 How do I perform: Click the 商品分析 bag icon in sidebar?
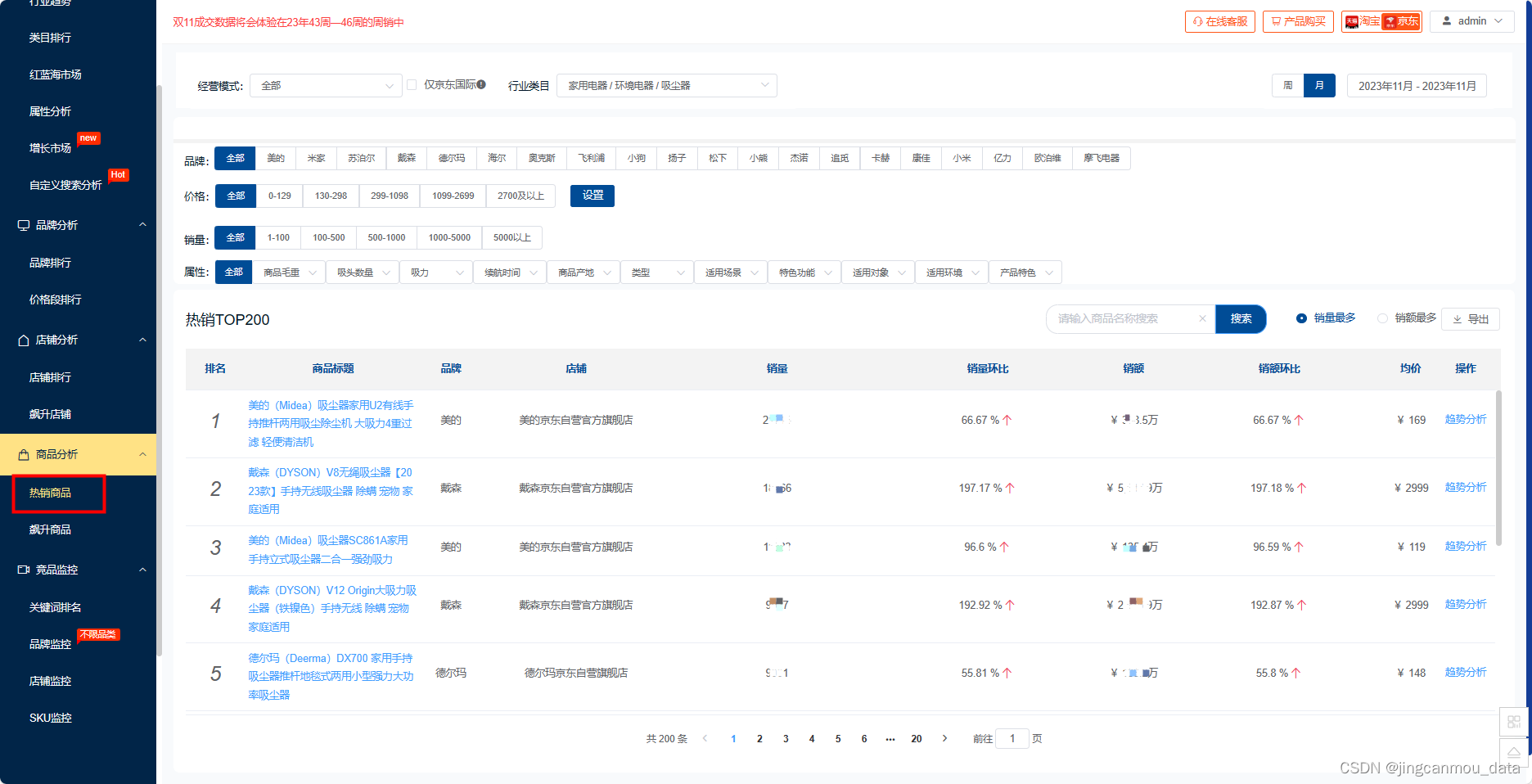[x=24, y=454]
